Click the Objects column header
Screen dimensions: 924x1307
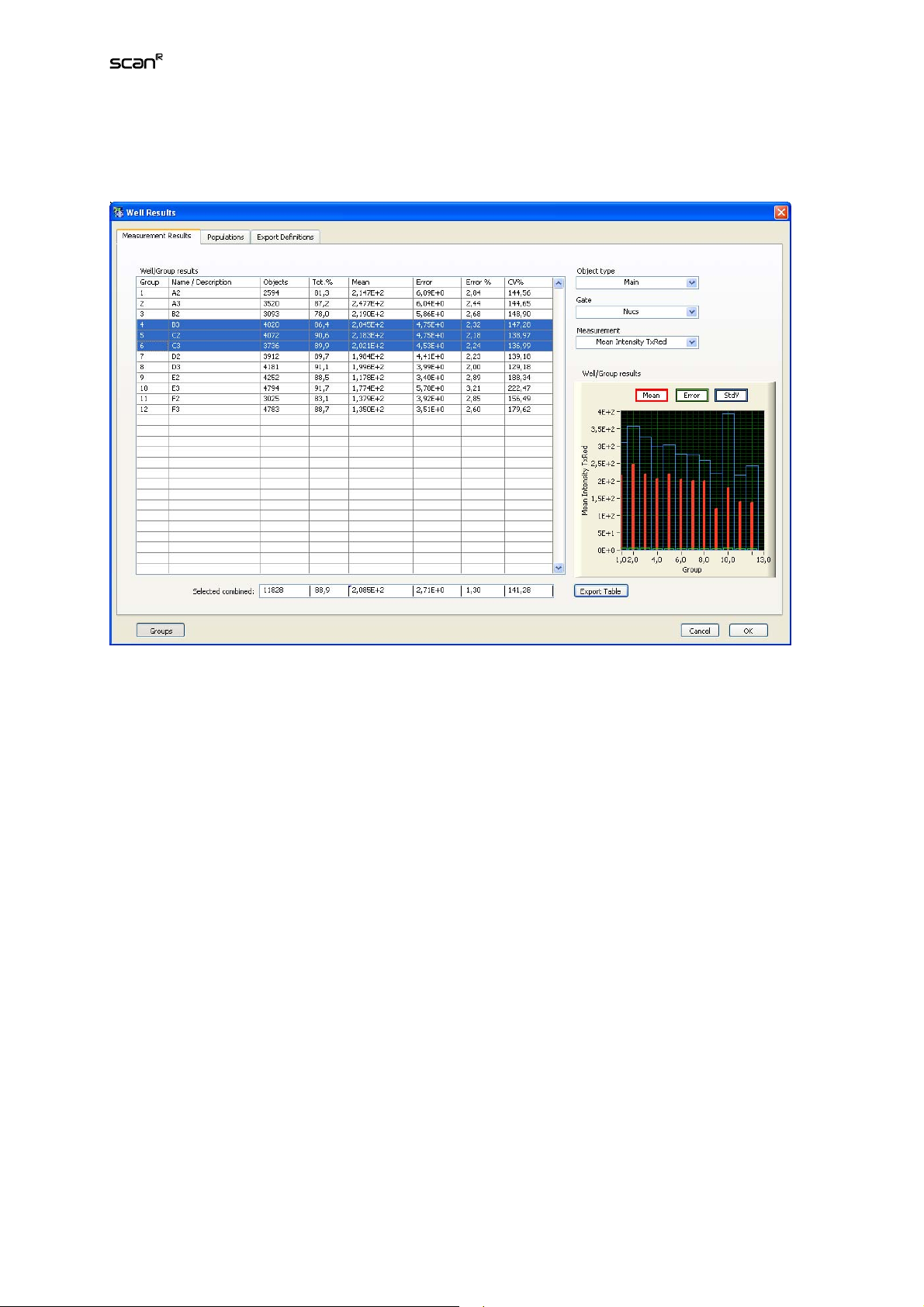coord(284,282)
